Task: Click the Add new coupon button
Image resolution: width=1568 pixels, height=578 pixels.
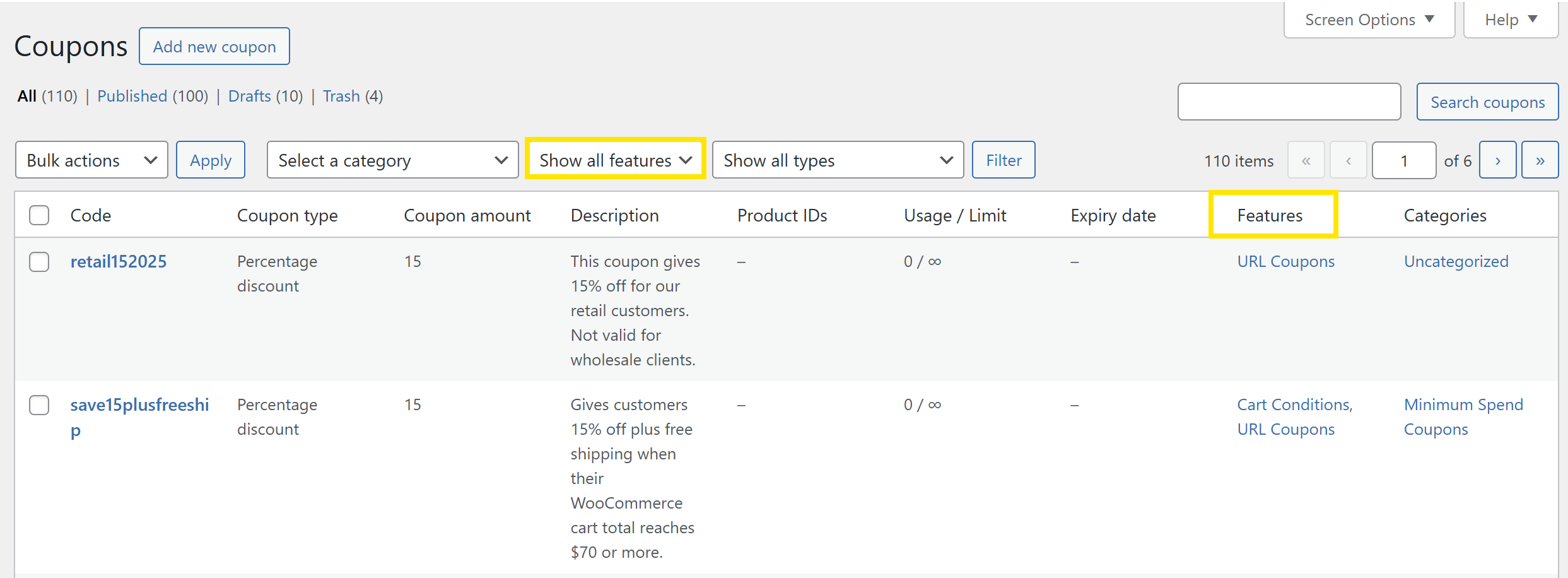Action: click(214, 47)
